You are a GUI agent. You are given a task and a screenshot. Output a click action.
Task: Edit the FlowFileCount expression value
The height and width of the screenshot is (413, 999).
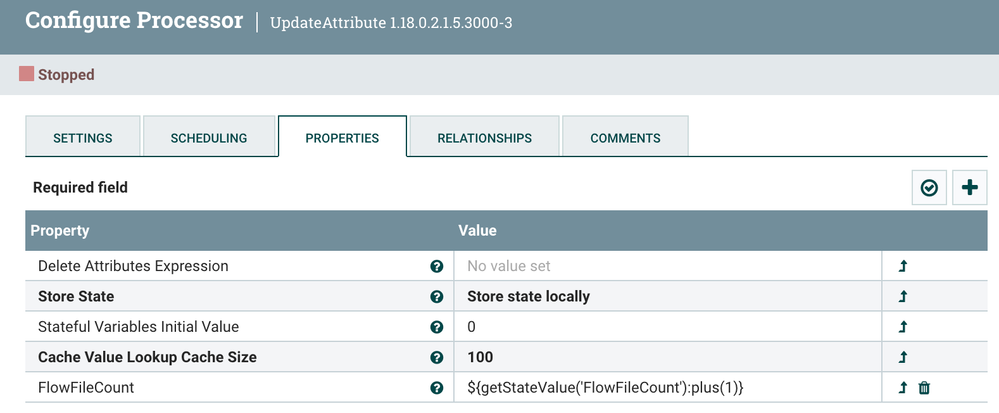(667, 388)
